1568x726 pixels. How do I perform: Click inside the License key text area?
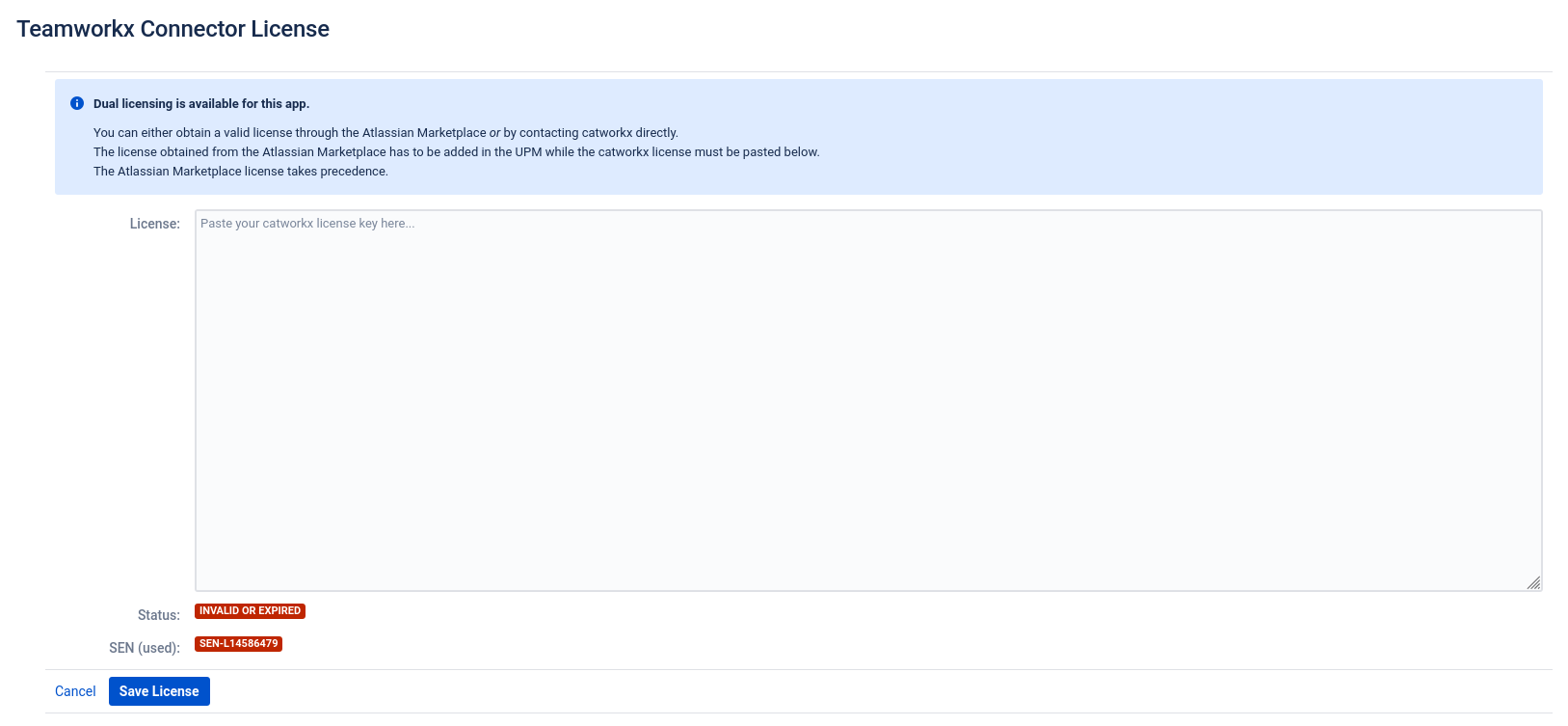click(x=868, y=400)
